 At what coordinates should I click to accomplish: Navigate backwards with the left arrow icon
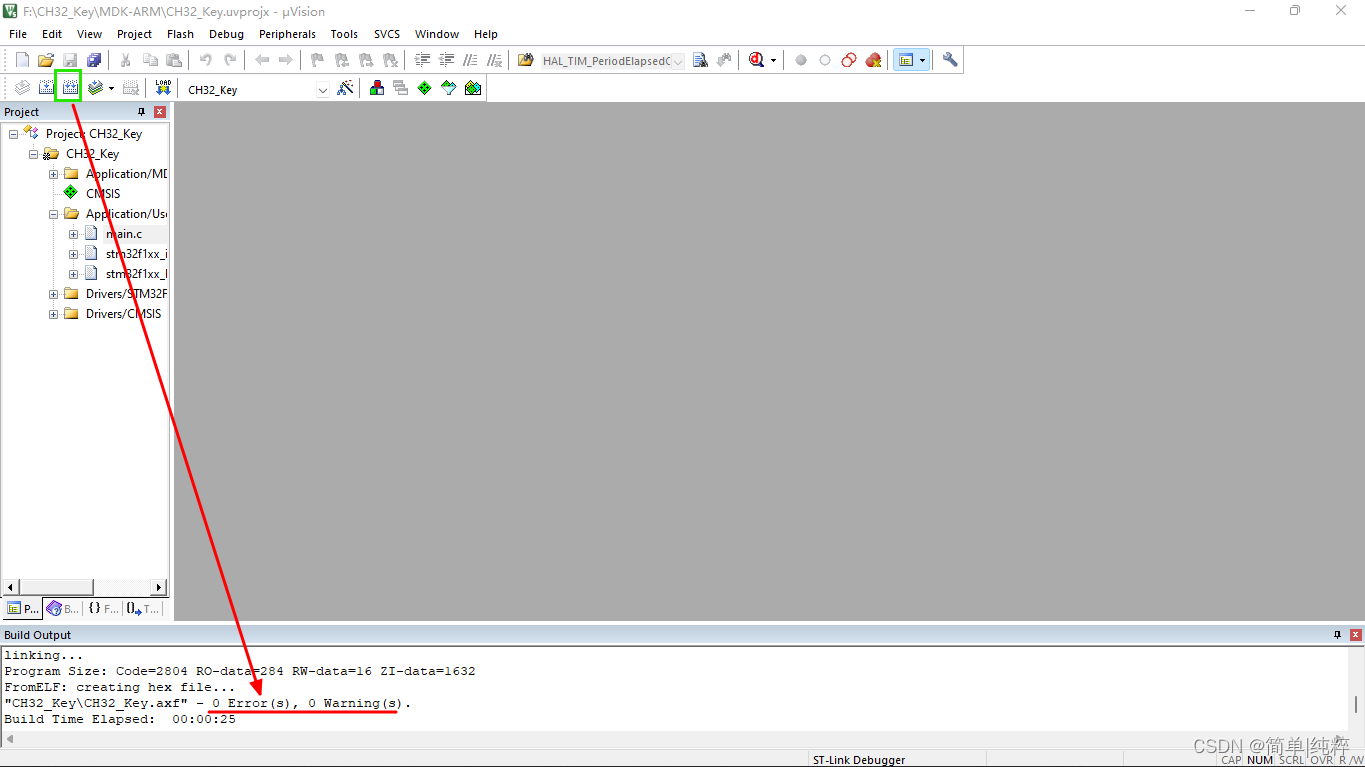[262, 60]
